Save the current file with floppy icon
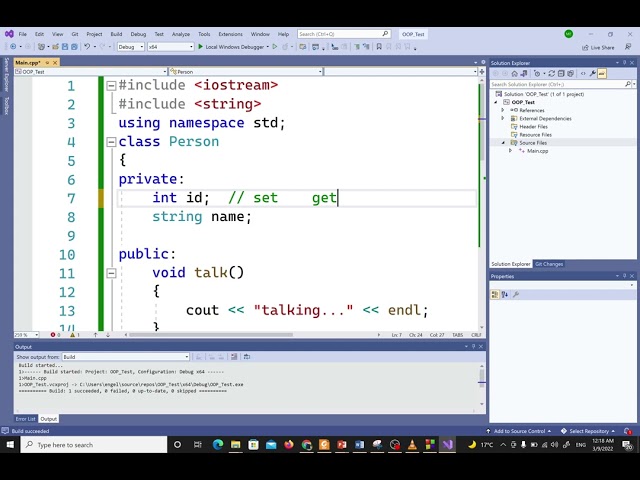 pyautogui.click(x=64, y=47)
